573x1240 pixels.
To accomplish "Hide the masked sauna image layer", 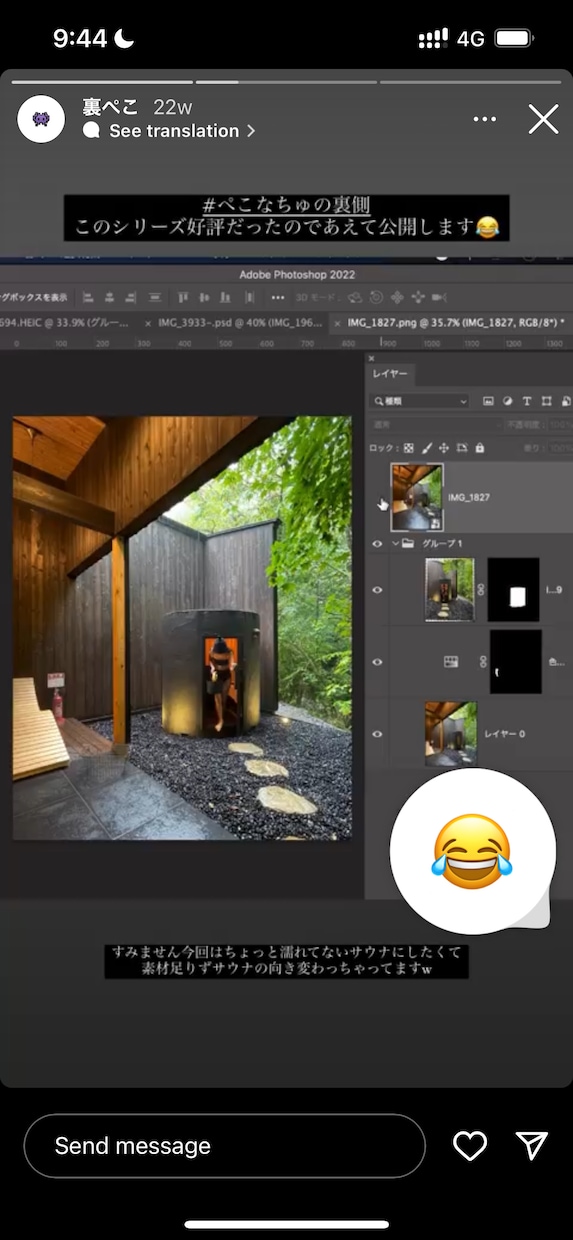I will (x=378, y=590).
